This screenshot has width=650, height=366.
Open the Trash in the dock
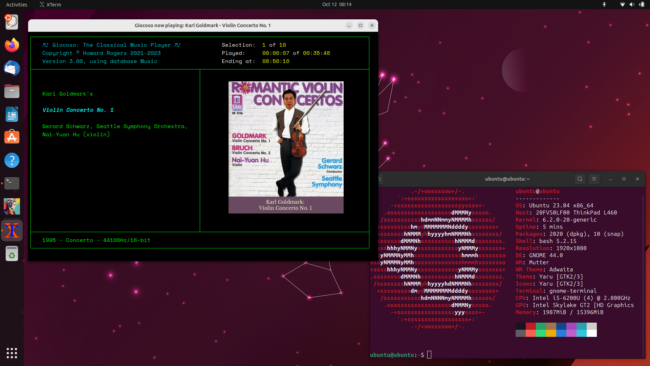click(x=12, y=254)
